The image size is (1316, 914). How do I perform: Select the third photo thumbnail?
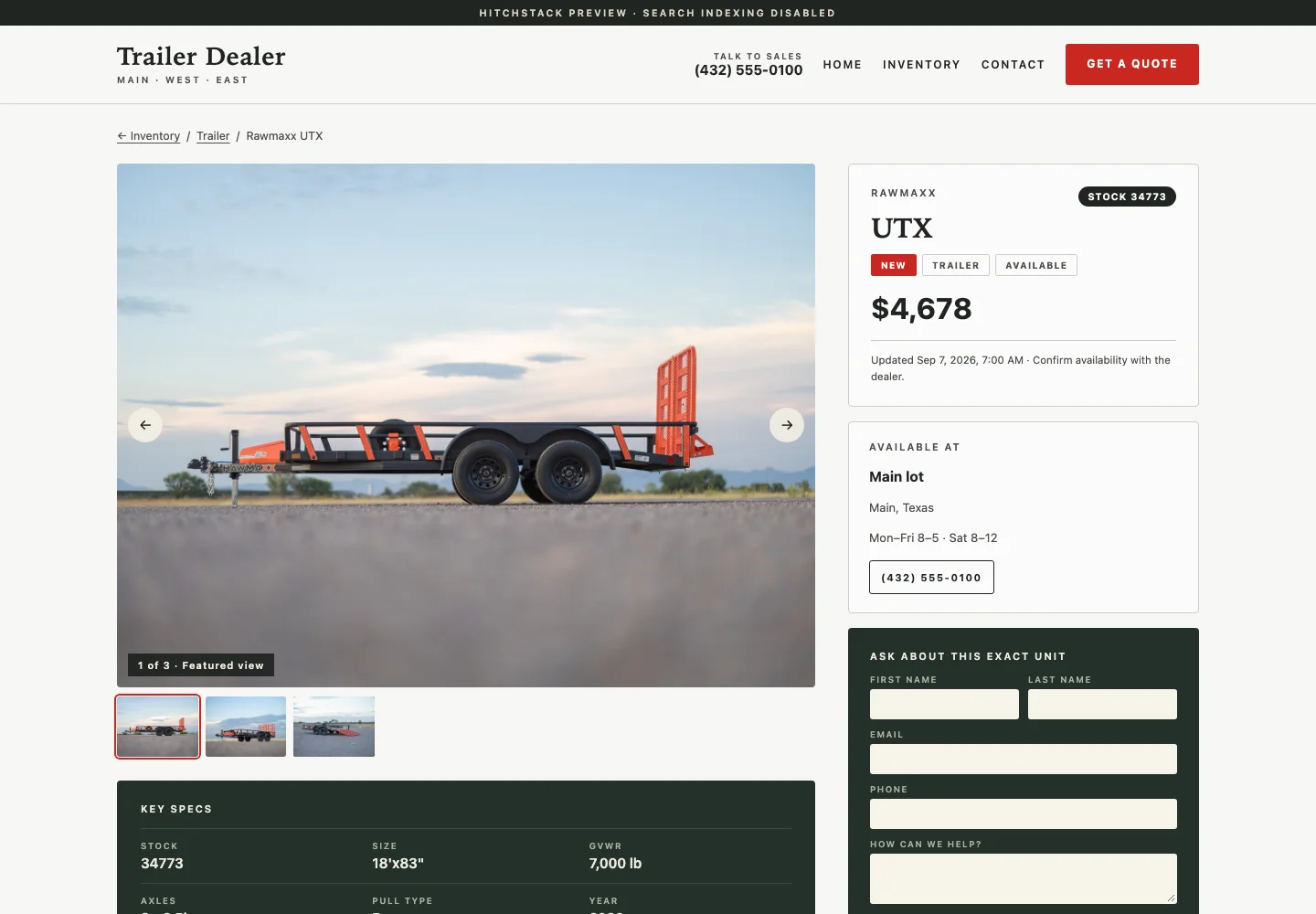[x=334, y=727]
